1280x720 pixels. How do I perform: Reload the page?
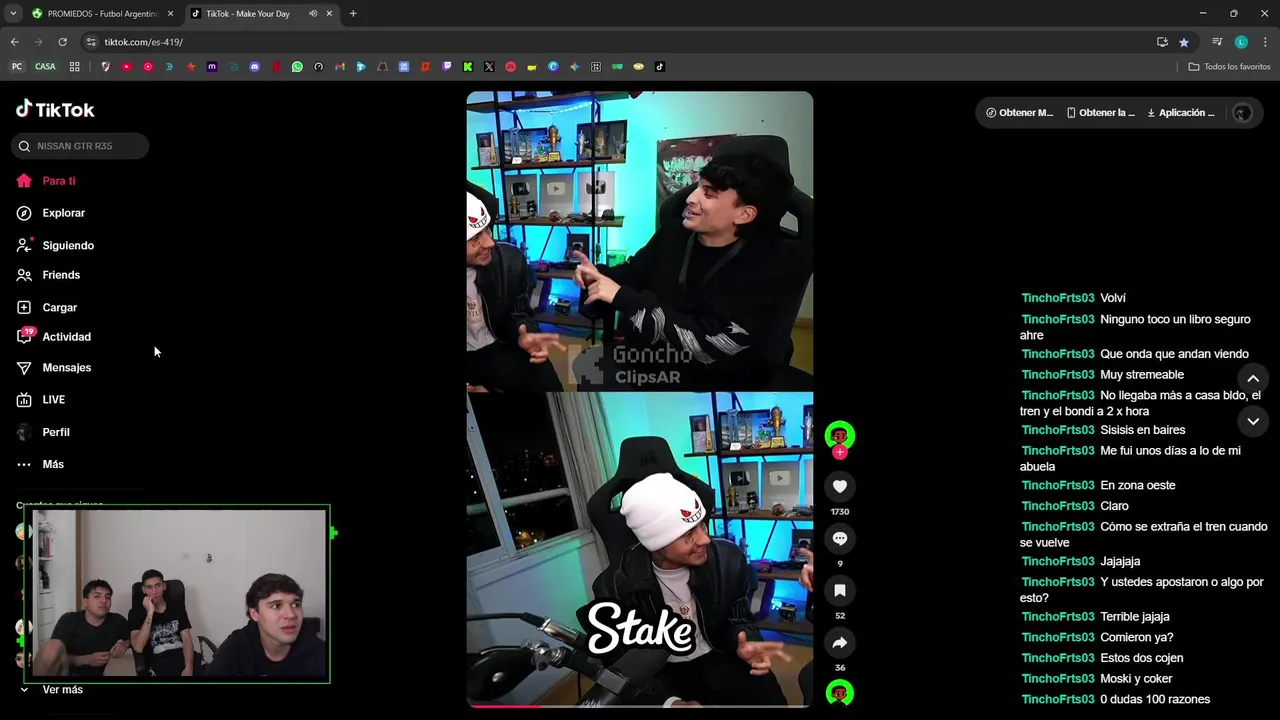click(x=62, y=42)
